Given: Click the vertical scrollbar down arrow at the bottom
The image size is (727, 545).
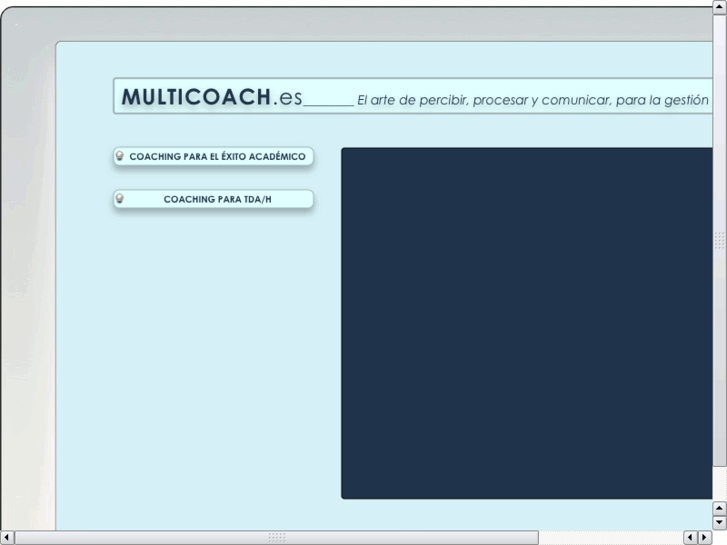Looking at the screenshot, I should (x=720, y=523).
